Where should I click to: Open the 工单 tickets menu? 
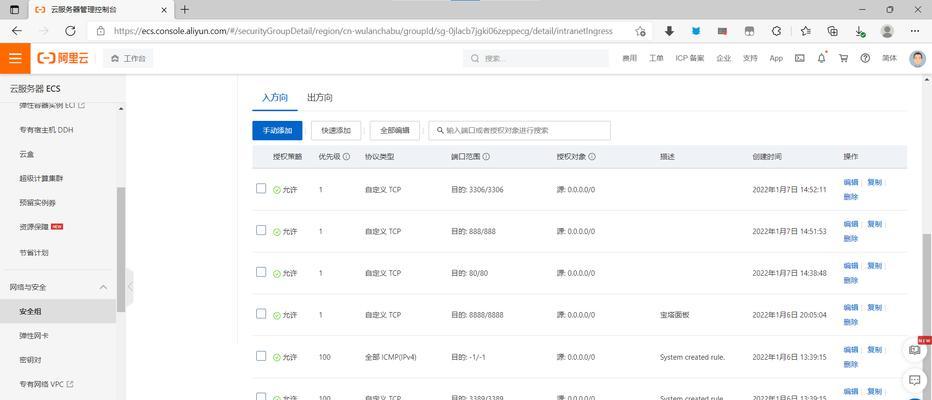point(656,58)
